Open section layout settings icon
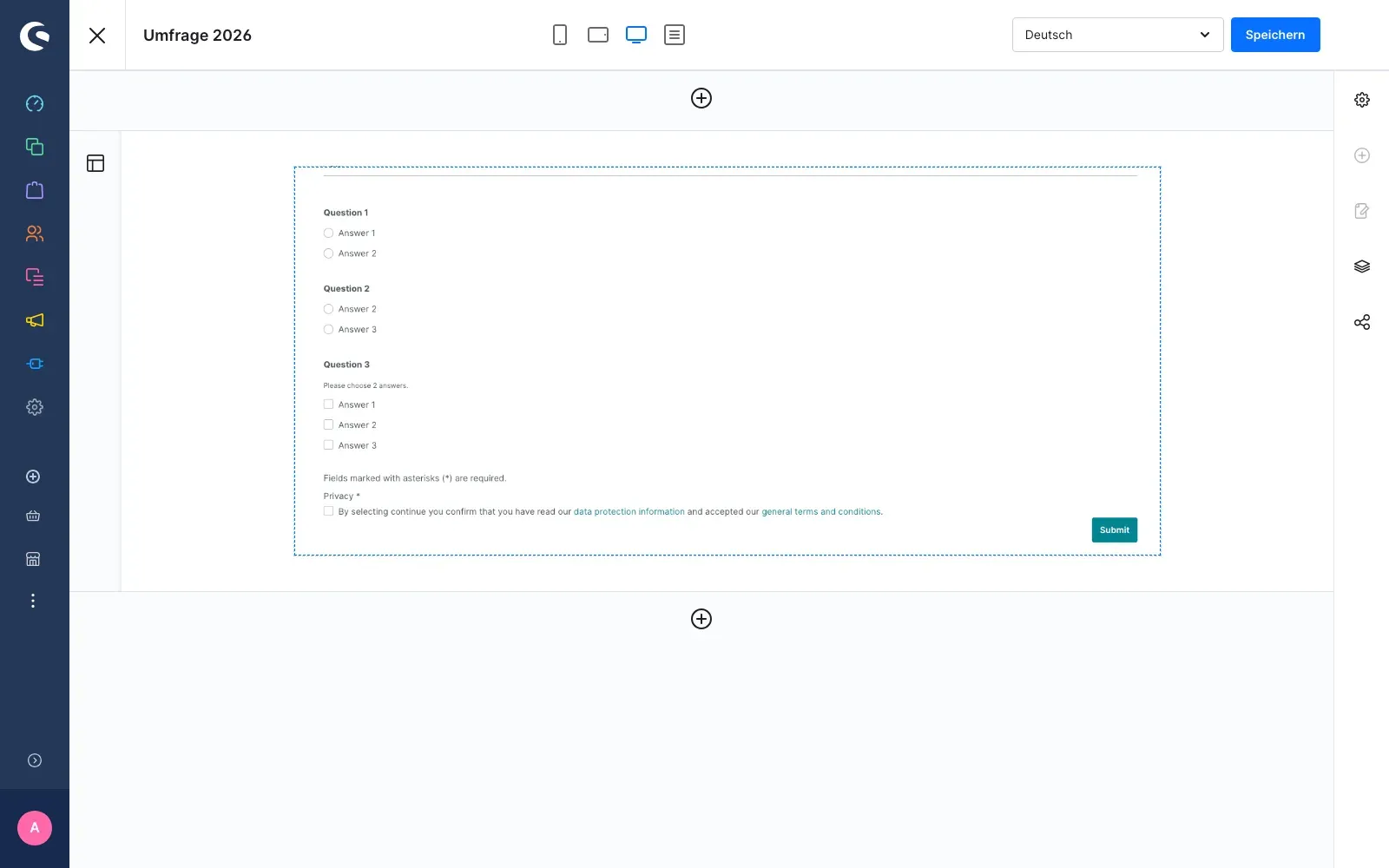Screen dimensions: 1389x868 pyautogui.click(x=95, y=163)
